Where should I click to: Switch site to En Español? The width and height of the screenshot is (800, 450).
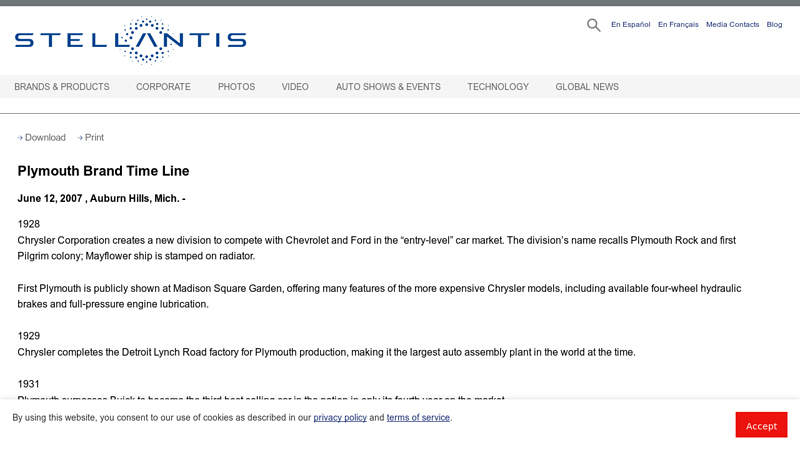pyautogui.click(x=631, y=24)
